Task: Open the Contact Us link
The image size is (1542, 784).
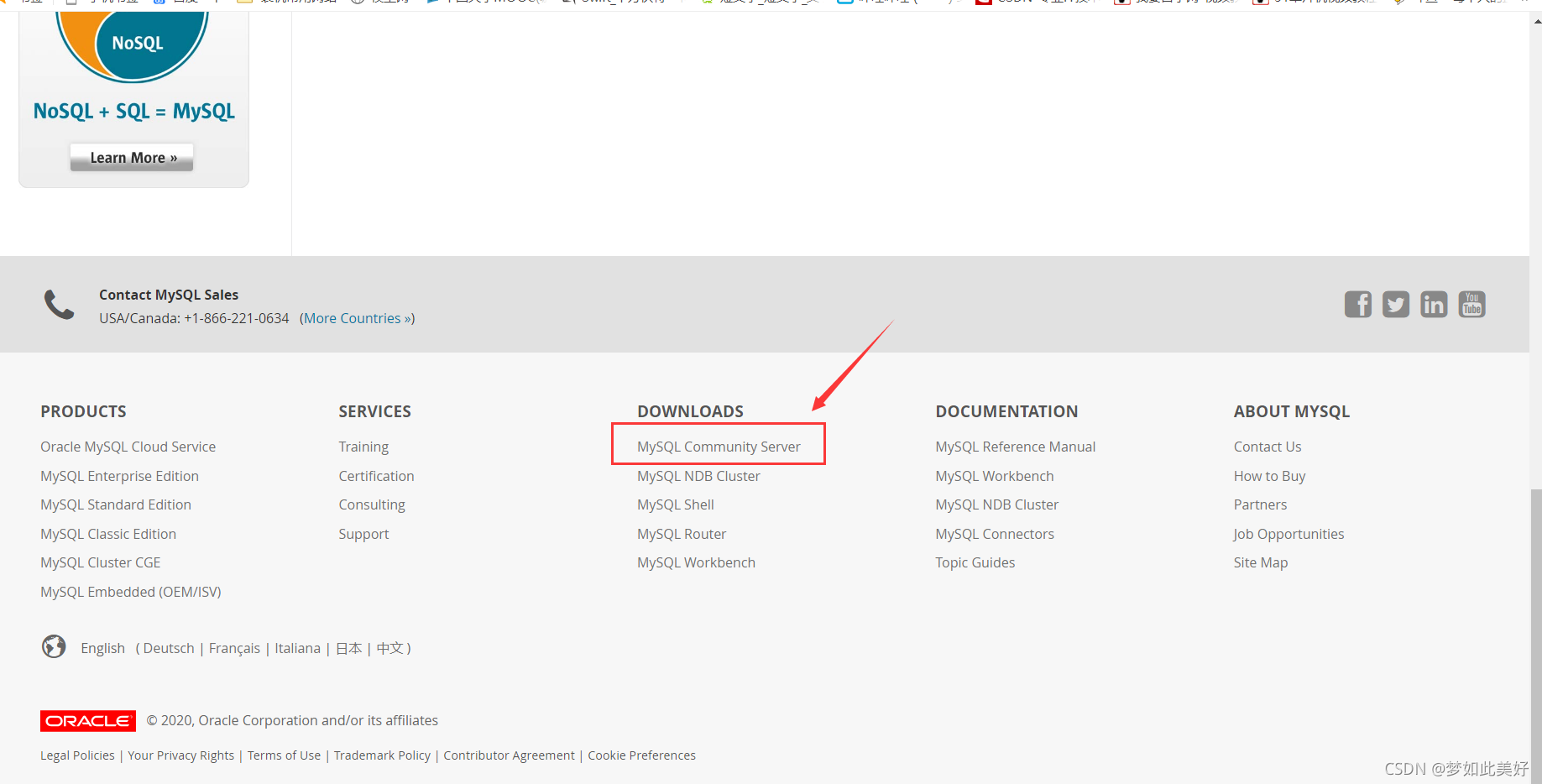Action: point(1268,447)
